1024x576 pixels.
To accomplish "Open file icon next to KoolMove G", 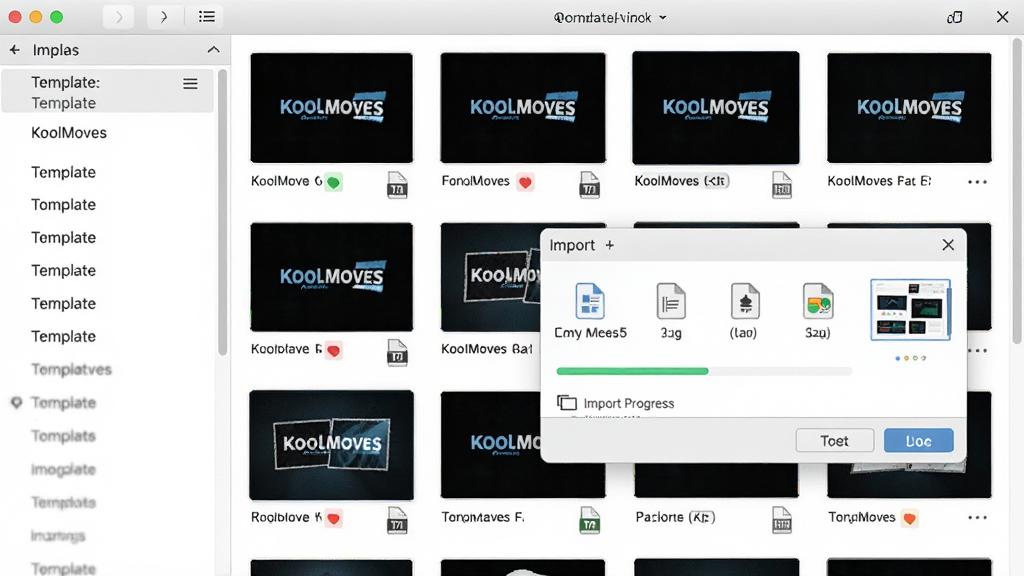I will 397,185.
